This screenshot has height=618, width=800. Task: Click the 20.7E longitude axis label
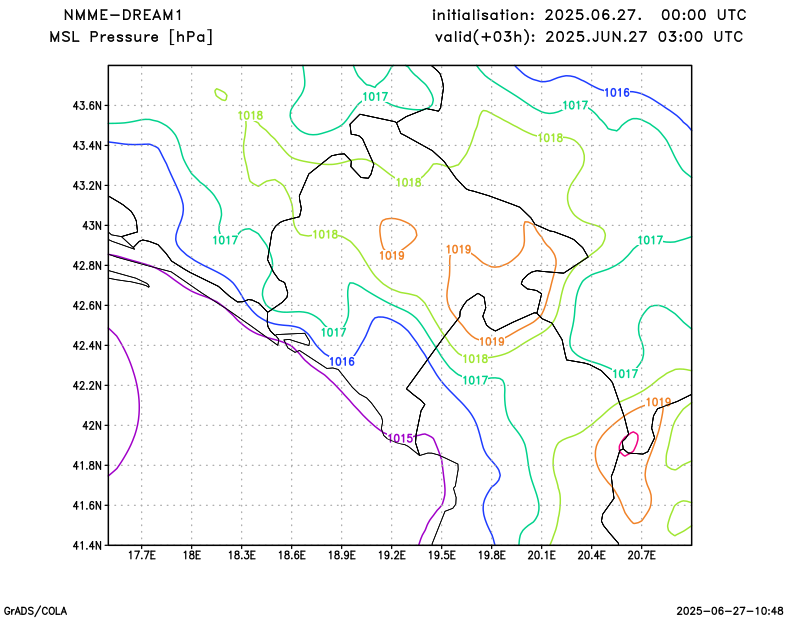[641, 555]
